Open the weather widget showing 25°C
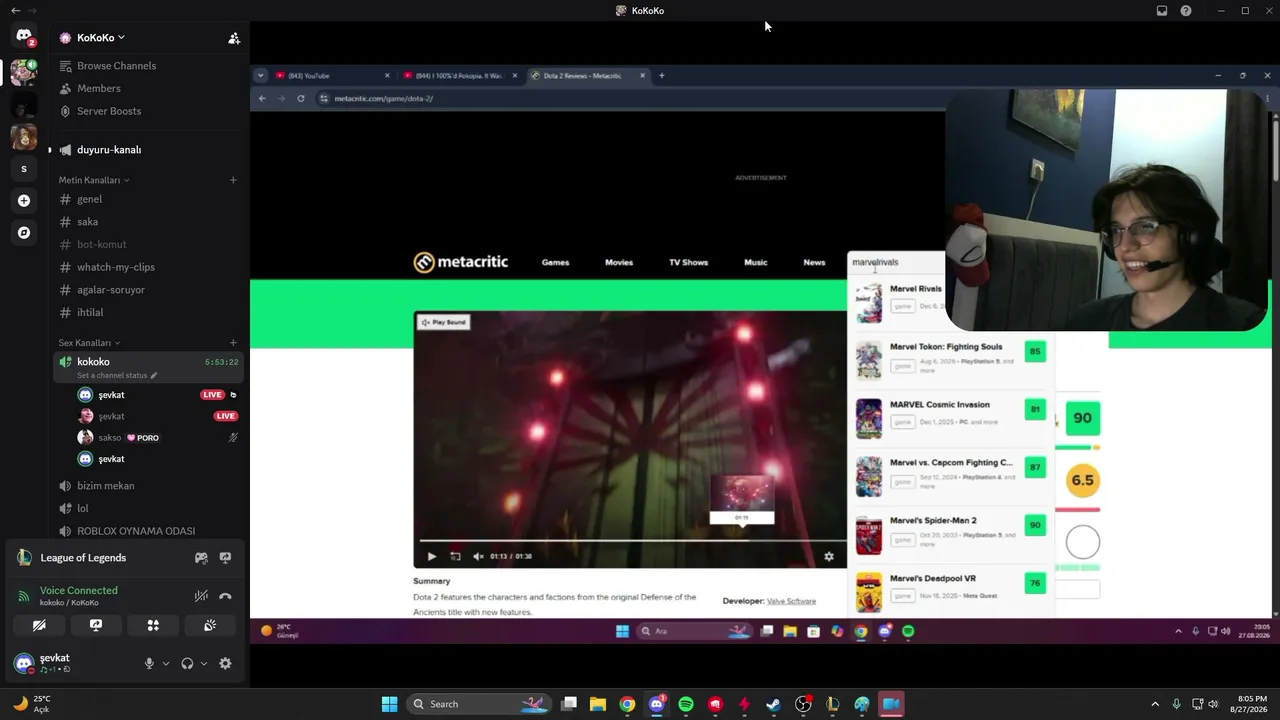 tap(31, 704)
